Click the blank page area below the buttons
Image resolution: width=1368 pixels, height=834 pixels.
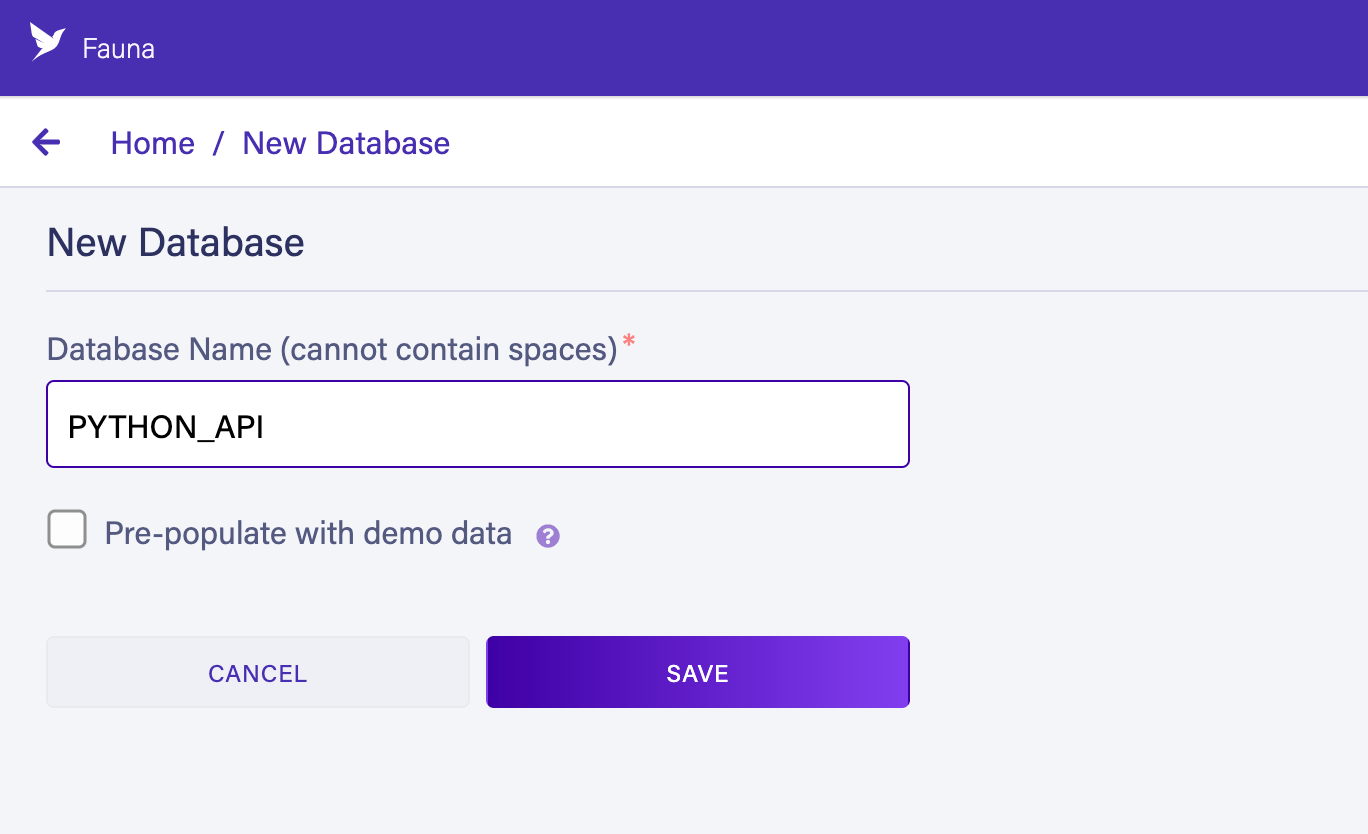click(x=684, y=775)
